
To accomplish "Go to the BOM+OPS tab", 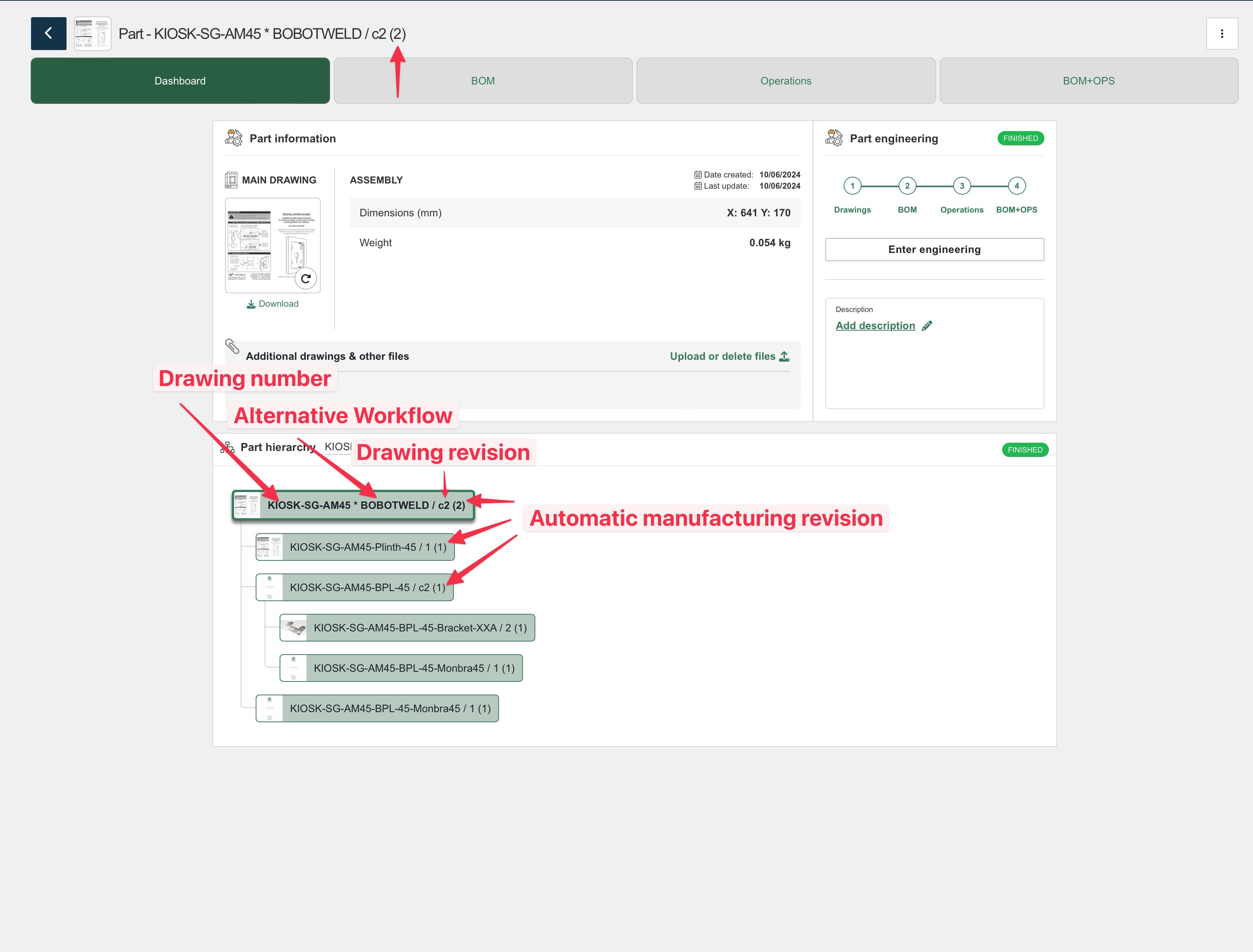I will [x=1088, y=80].
